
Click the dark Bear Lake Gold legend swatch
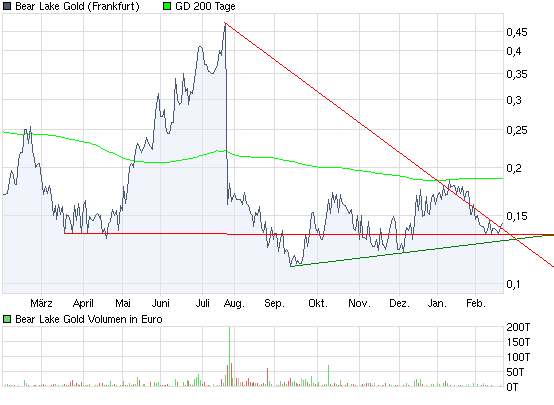[7, 6]
